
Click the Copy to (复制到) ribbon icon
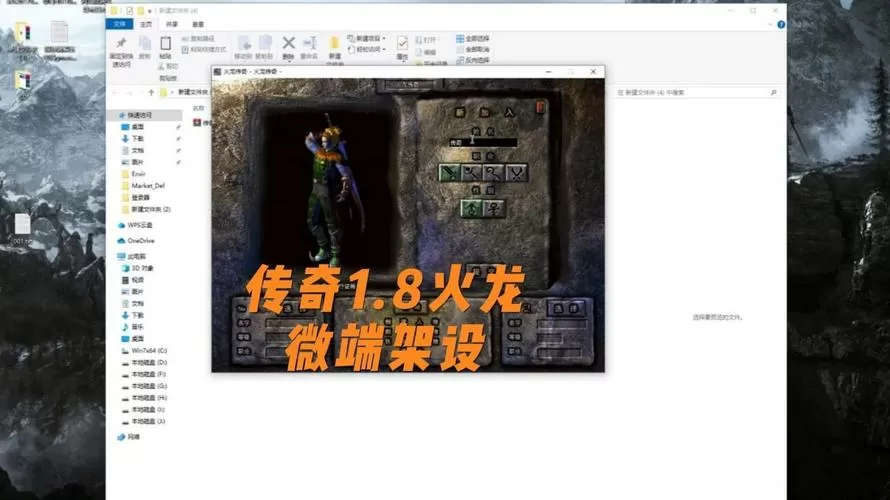click(x=264, y=48)
